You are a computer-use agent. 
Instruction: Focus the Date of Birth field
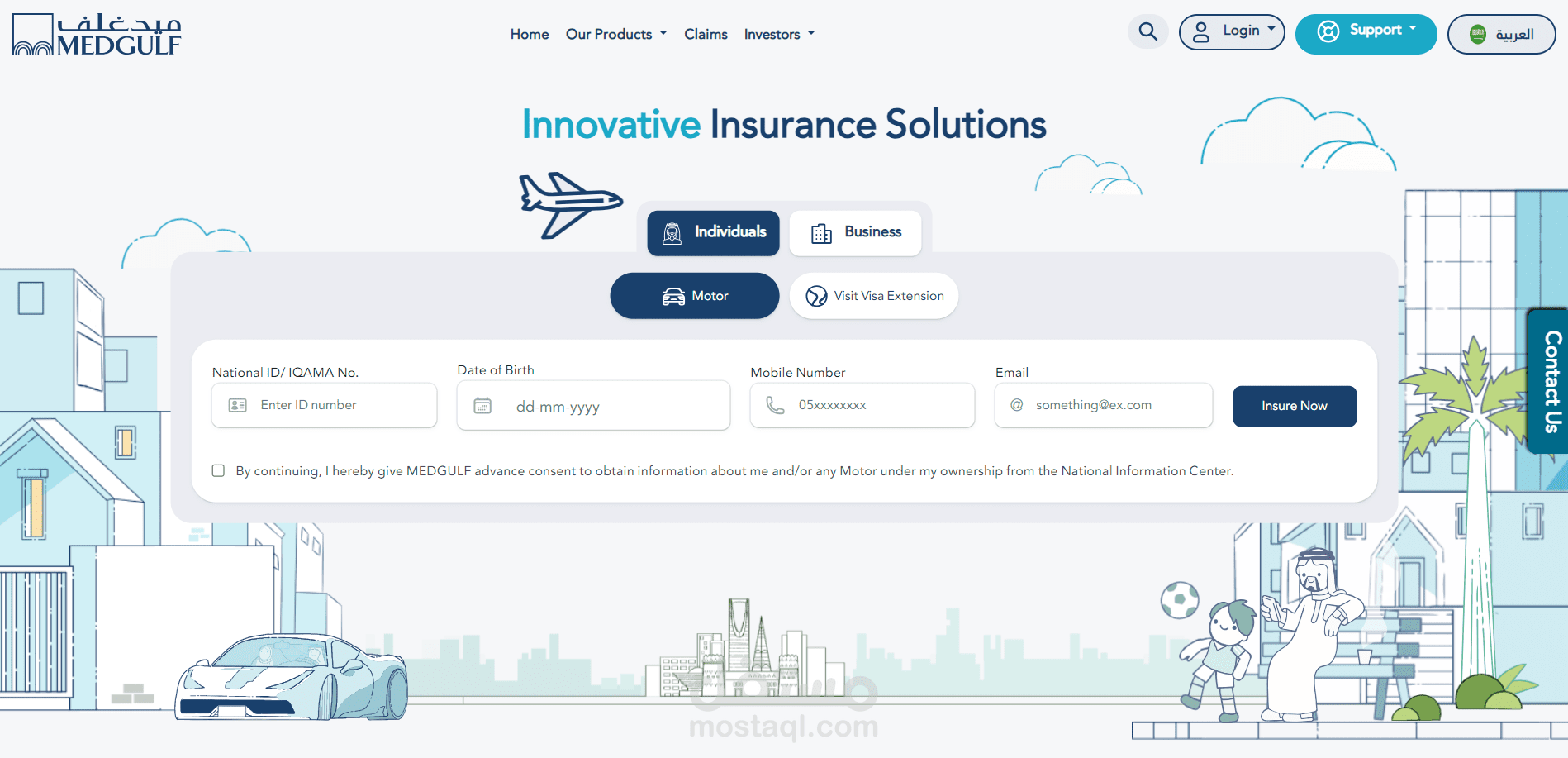[x=593, y=406]
